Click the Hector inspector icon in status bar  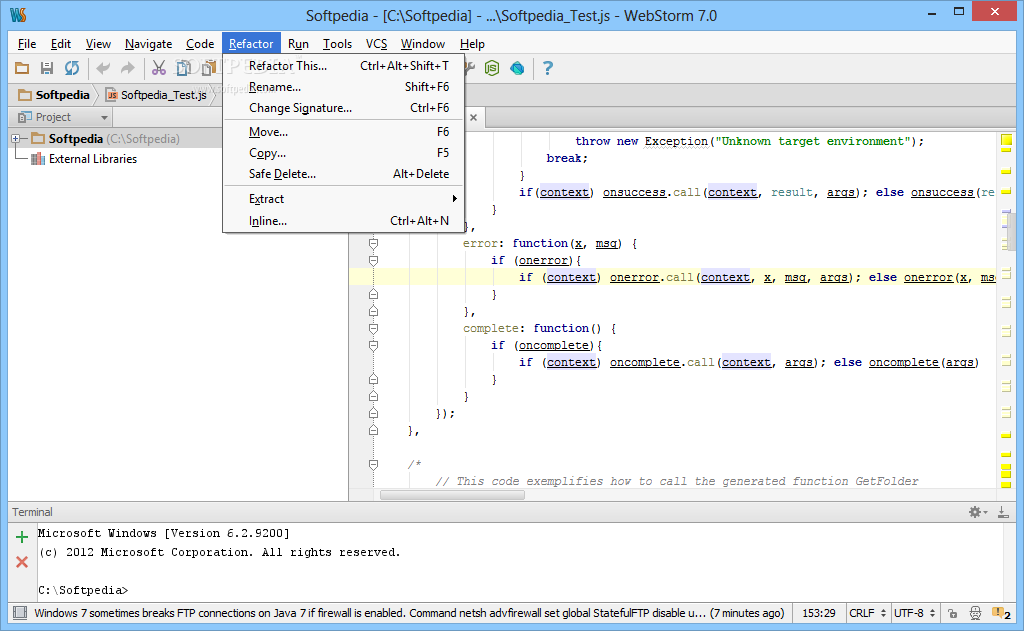click(x=975, y=613)
